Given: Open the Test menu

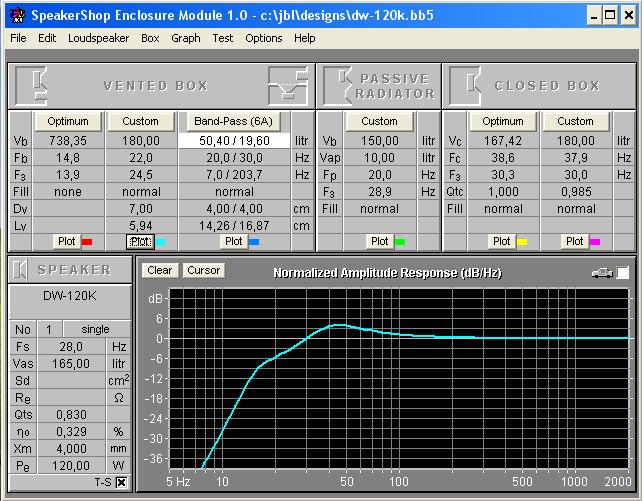Looking at the screenshot, I should coord(223,38).
